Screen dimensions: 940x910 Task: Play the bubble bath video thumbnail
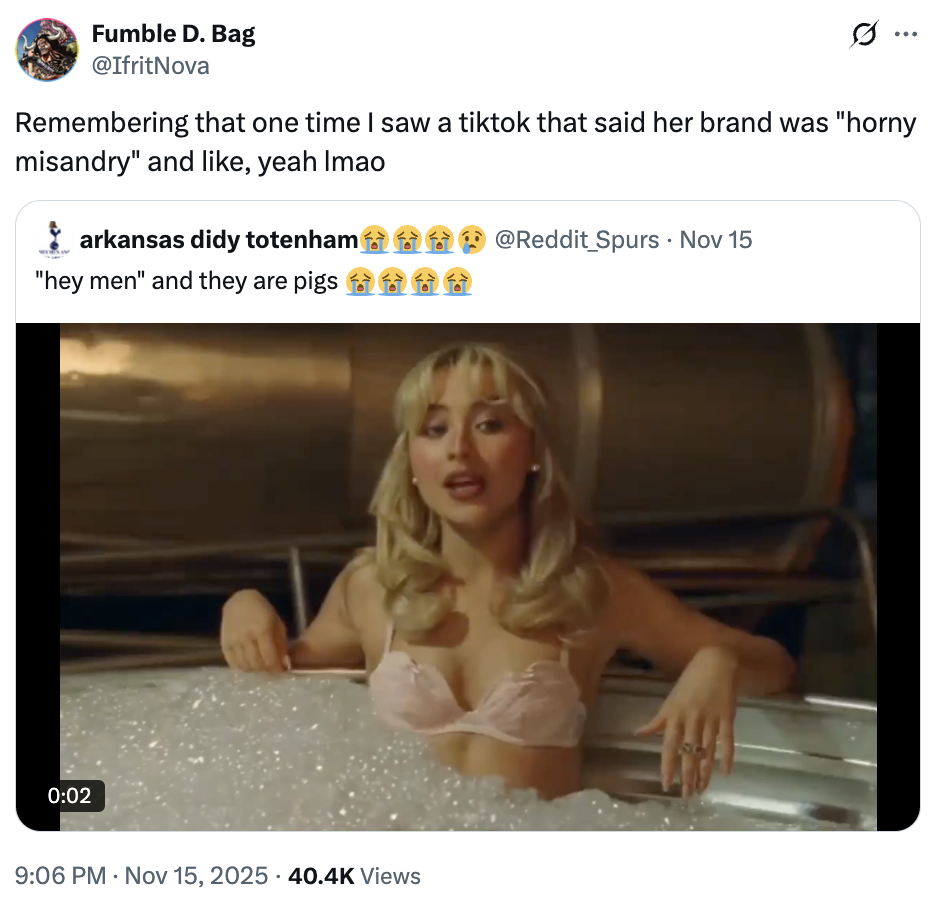click(x=468, y=575)
